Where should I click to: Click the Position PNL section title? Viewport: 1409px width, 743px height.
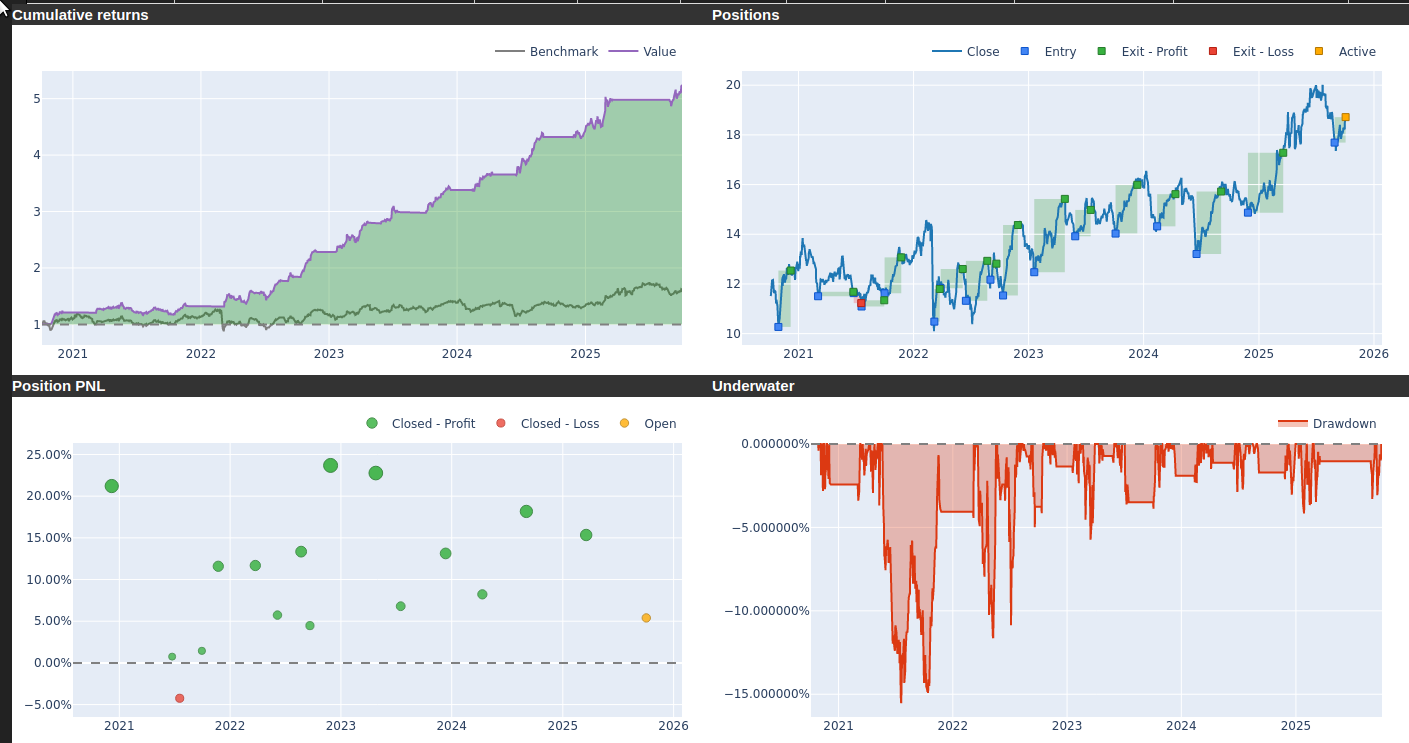pos(58,386)
